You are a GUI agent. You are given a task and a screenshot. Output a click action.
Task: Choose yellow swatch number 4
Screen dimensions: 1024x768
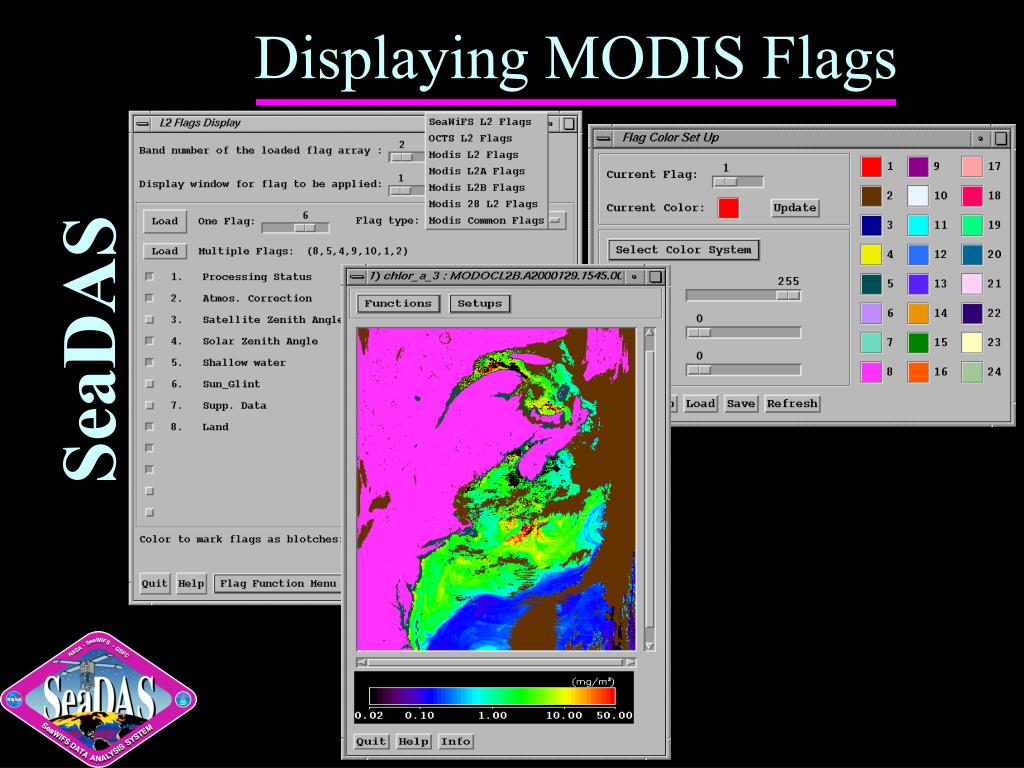coord(871,255)
